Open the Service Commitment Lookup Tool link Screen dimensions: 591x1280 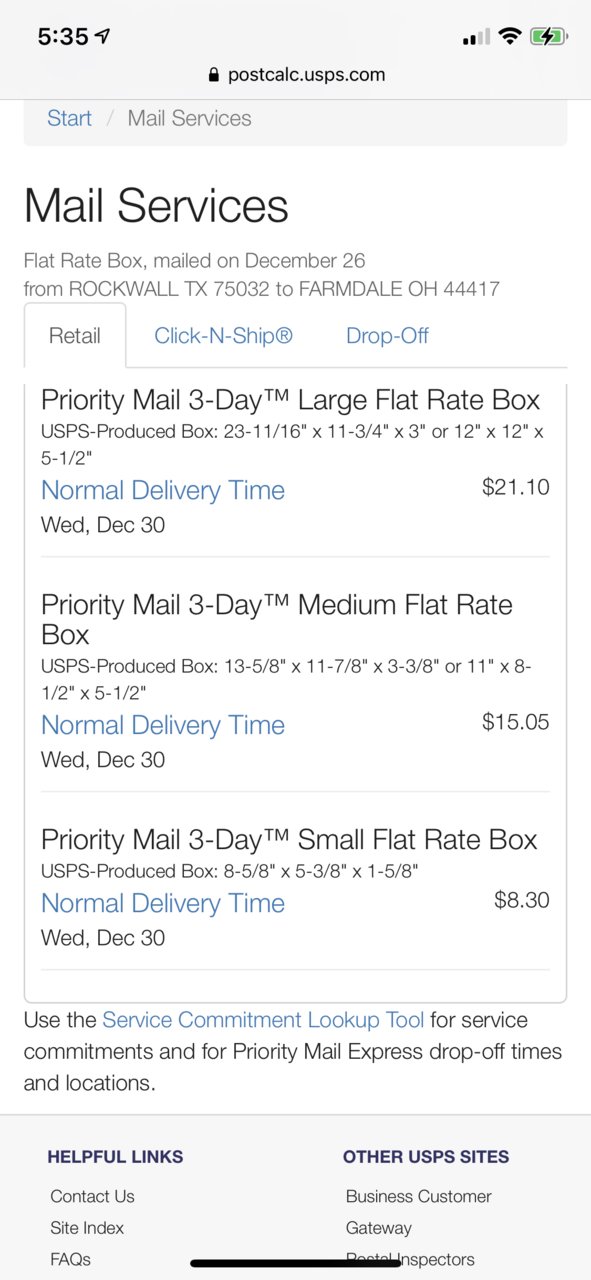(263, 1020)
